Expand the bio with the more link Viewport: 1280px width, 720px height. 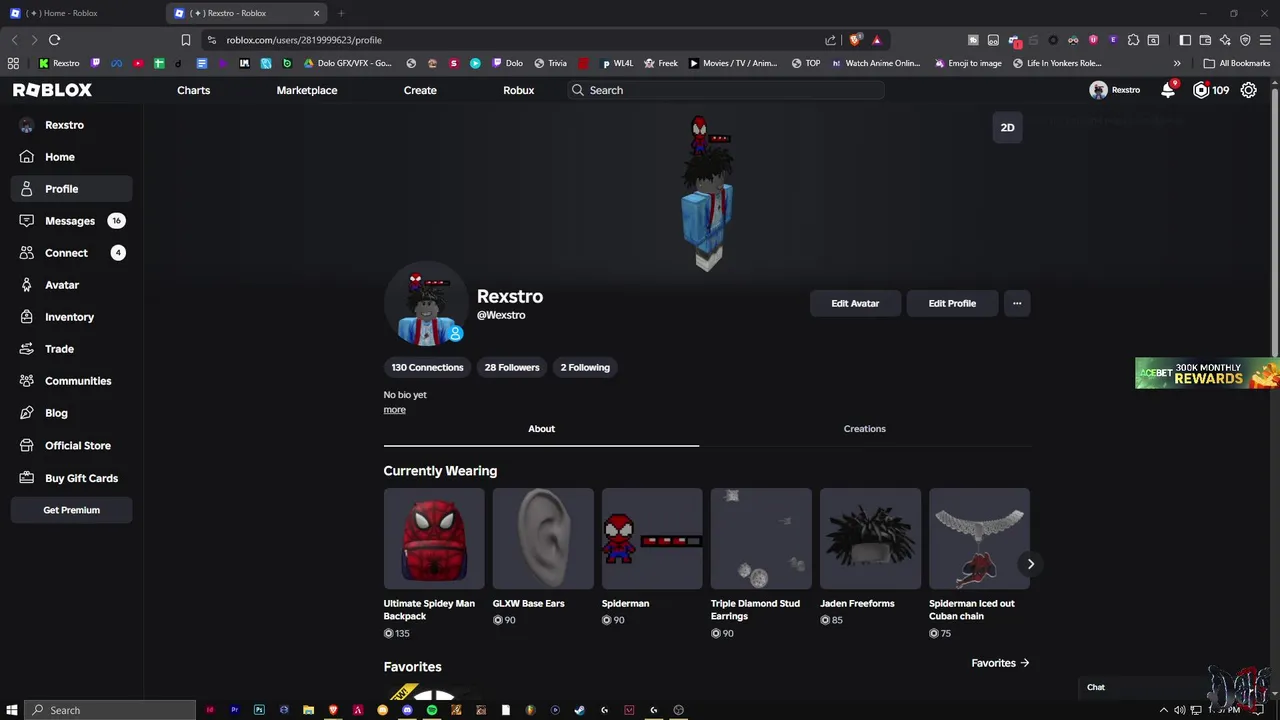coord(394,410)
